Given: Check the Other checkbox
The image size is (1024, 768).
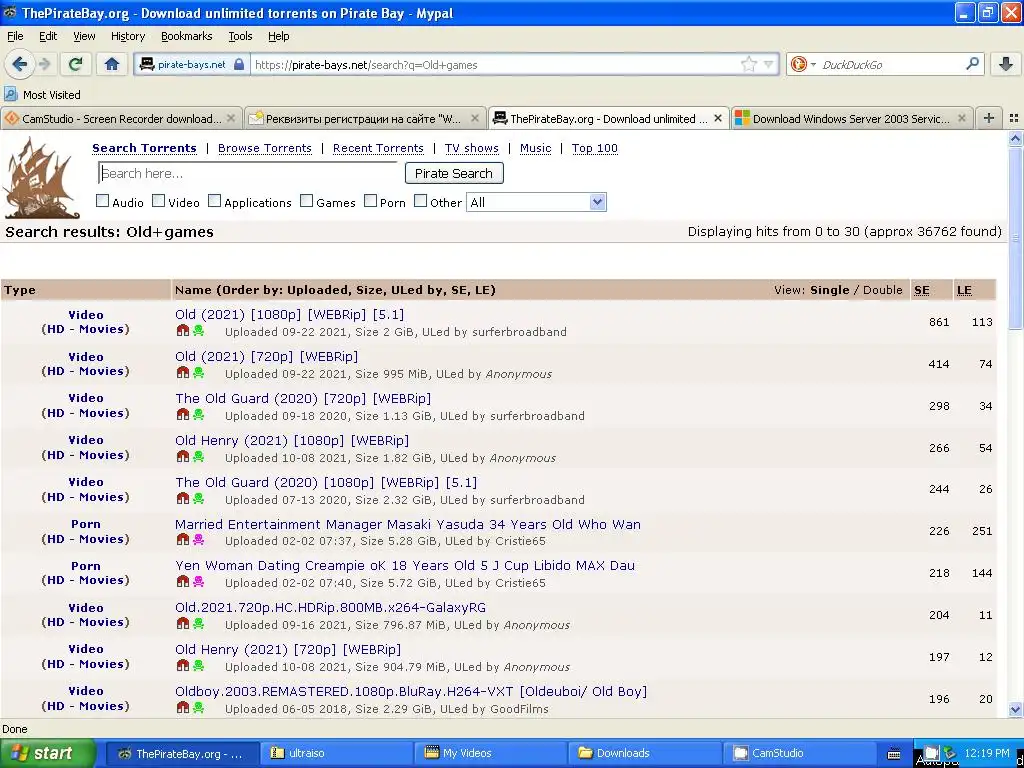Looking at the screenshot, I should pyautogui.click(x=421, y=201).
